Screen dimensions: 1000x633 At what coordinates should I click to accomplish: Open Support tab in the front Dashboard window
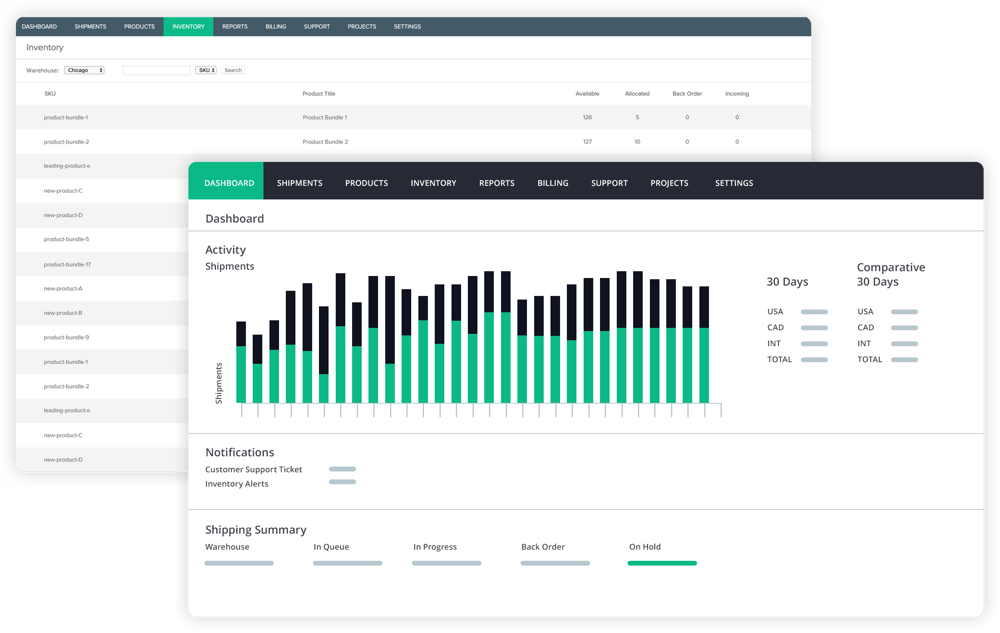point(609,183)
